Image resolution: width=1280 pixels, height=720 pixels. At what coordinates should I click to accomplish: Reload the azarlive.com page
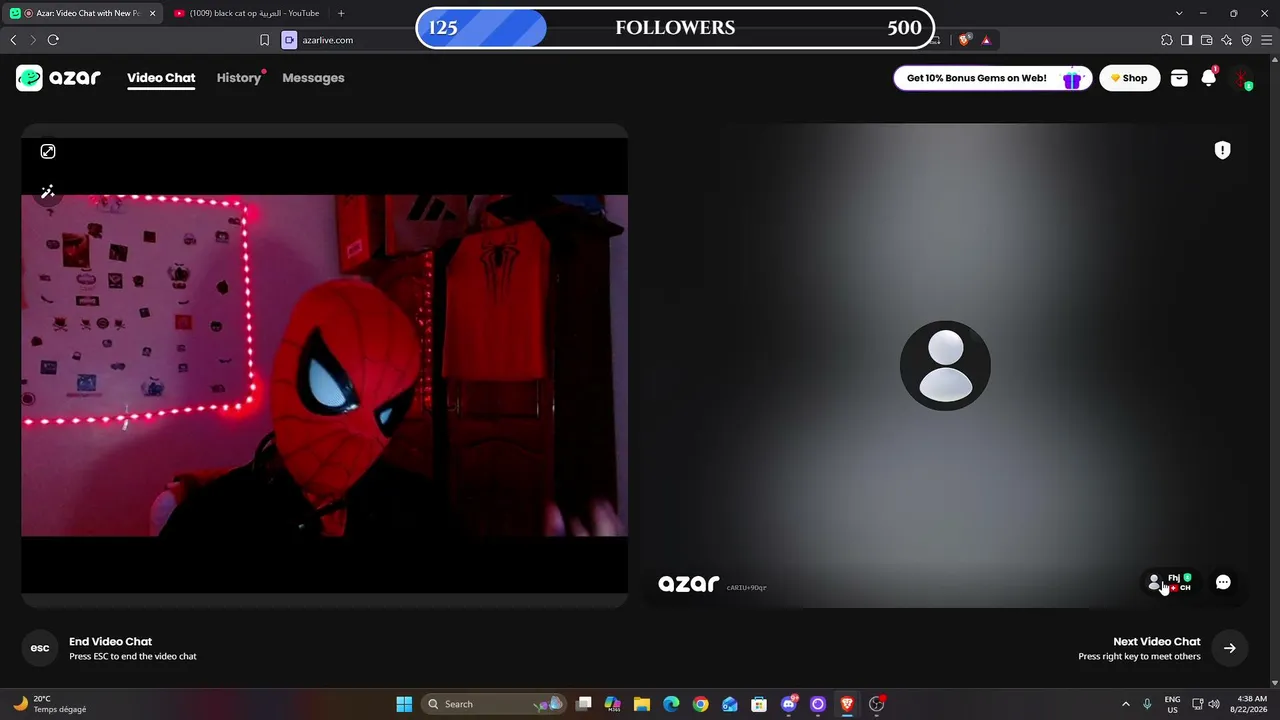coord(53,40)
